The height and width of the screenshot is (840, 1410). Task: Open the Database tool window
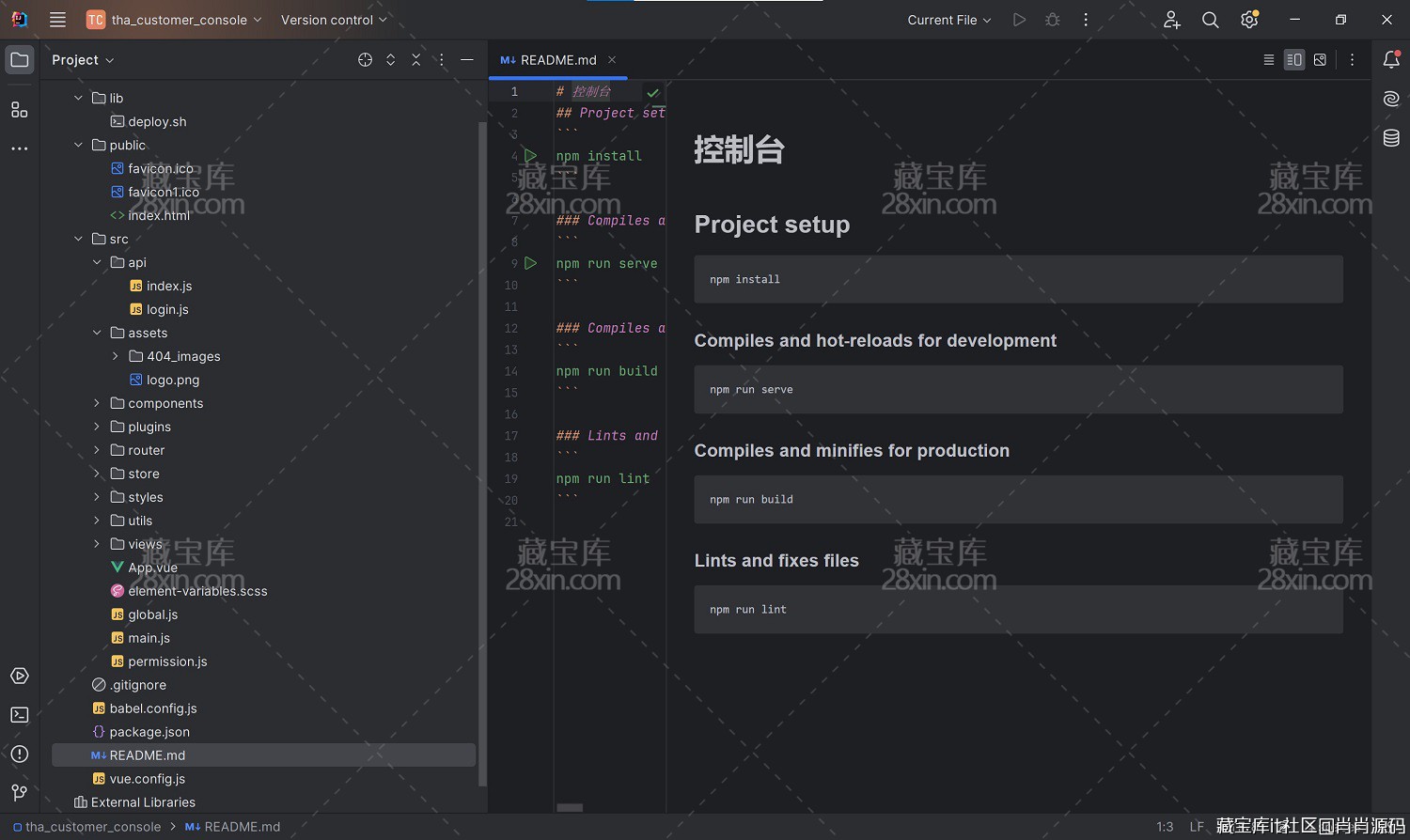(x=1391, y=138)
